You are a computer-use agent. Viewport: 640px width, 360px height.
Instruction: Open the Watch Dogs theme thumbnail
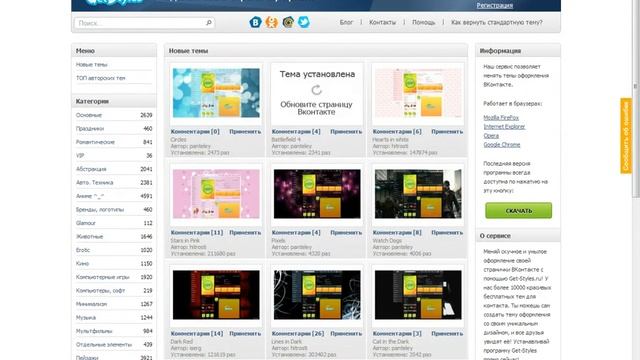tap(418, 194)
